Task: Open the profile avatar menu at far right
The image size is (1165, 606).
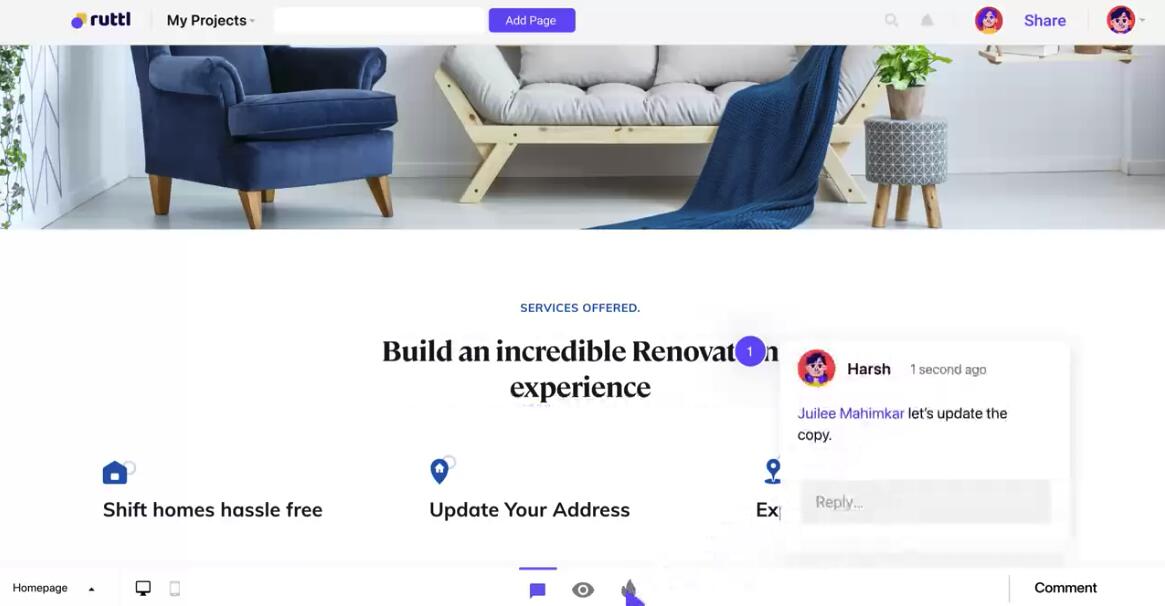Action: [1125, 20]
